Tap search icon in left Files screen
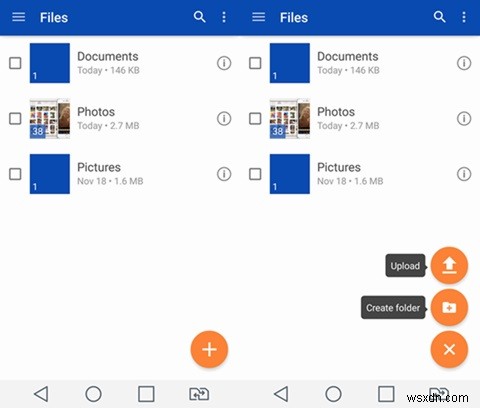This screenshot has height=408, width=480. 199,17
